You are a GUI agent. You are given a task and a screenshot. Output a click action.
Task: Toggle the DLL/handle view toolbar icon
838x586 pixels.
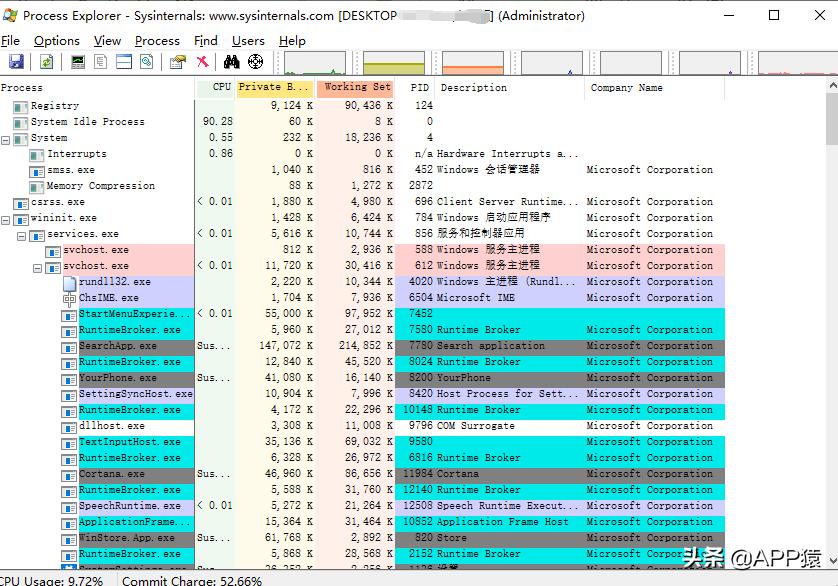coord(147,62)
